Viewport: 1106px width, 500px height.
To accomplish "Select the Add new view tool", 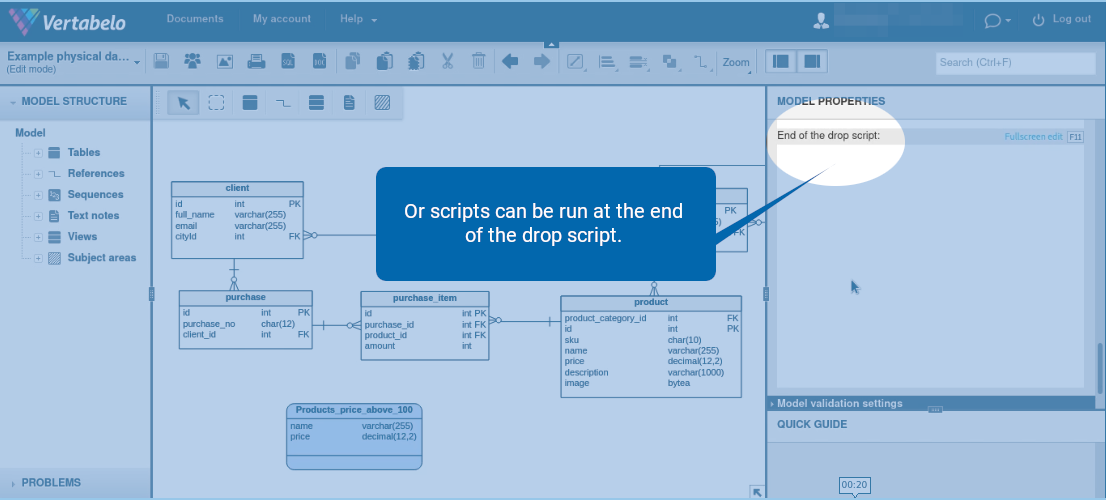I will point(316,103).
